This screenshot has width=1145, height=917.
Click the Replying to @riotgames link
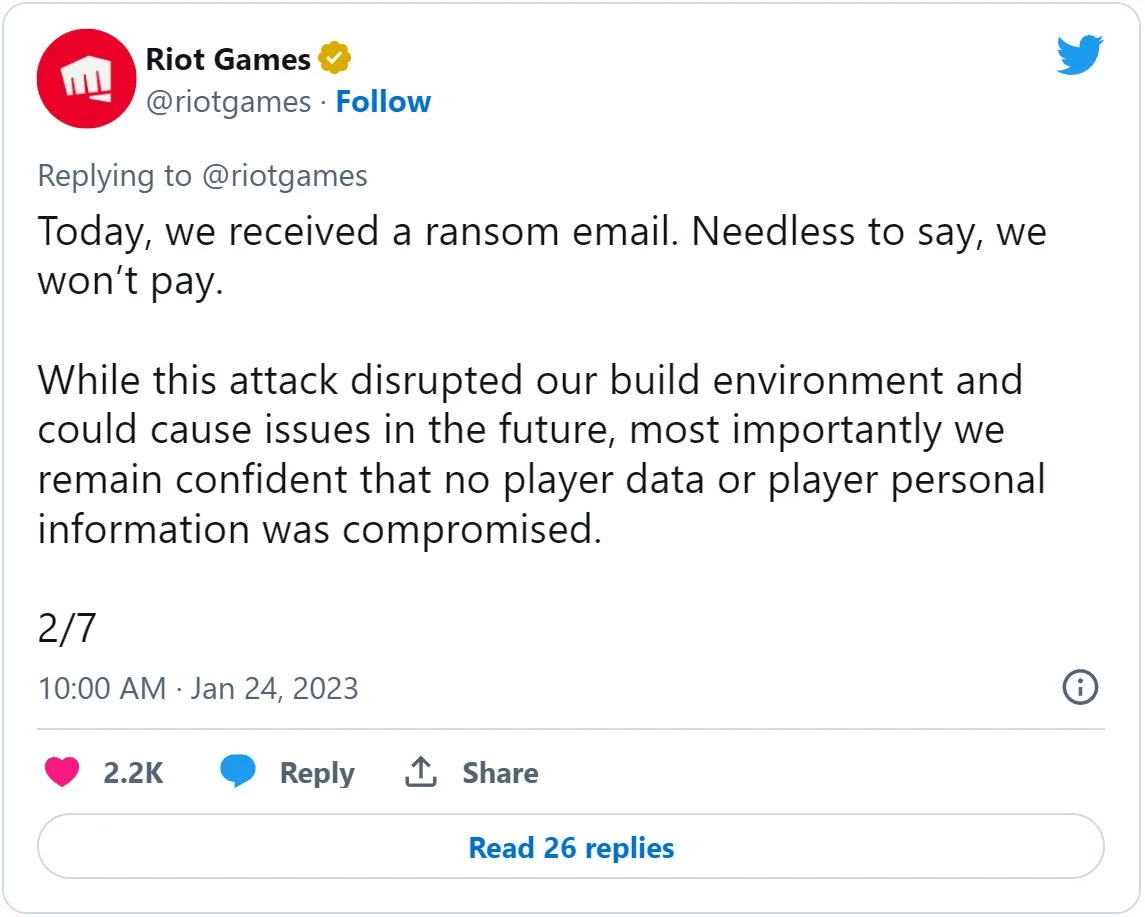pyautogui.click(x=202, y=176)
